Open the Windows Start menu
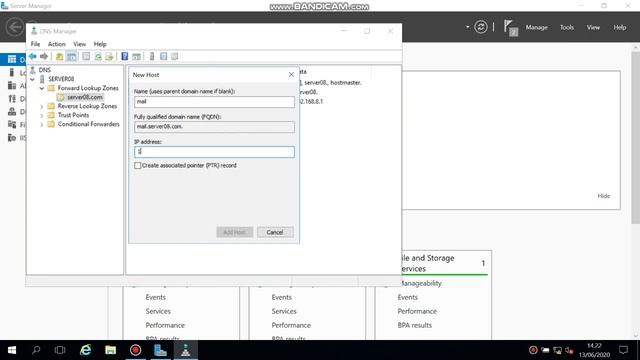Image resolution: width=640 pixels, height=360 pixels. point(12,350)
